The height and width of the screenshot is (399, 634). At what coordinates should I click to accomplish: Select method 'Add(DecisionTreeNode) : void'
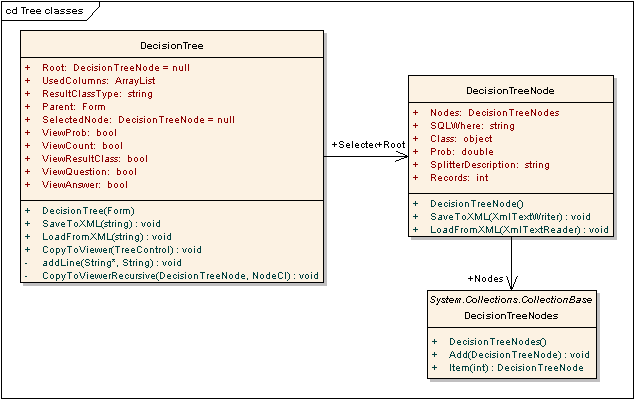click(x=519, y=355)
